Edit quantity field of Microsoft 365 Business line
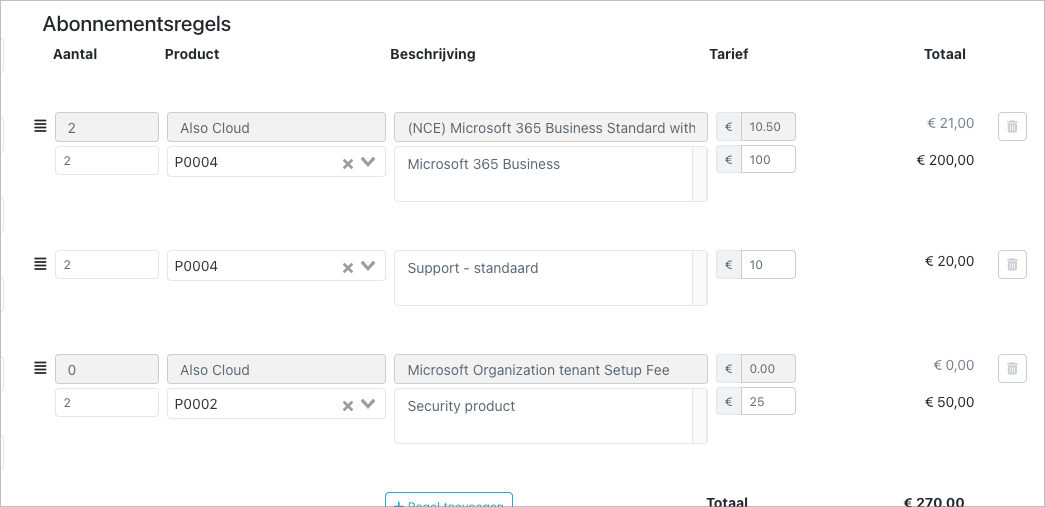1045x507 pixels. [x=107, y=161]
